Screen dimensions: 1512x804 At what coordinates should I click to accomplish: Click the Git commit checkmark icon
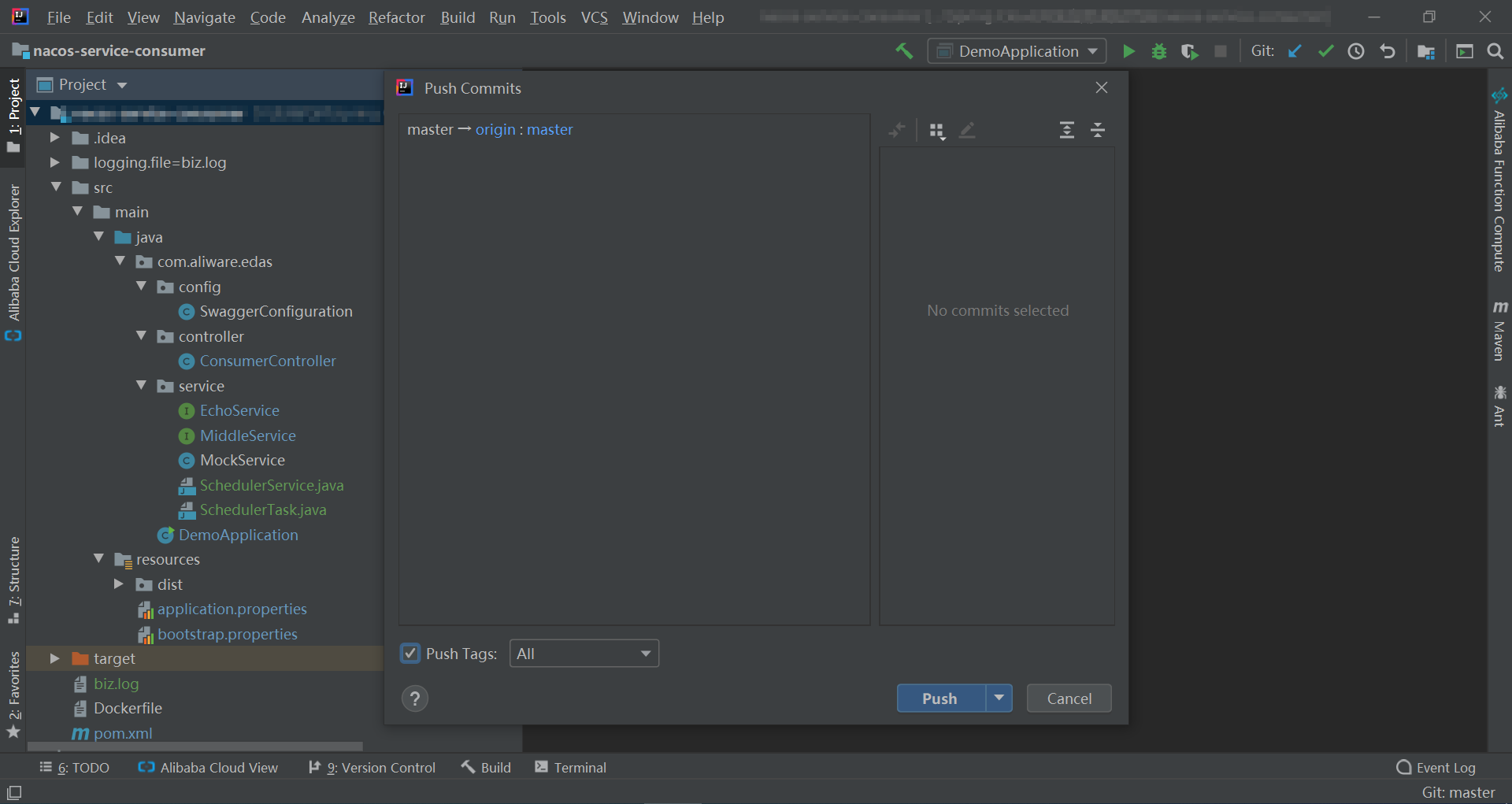[x=1325, y=51]
